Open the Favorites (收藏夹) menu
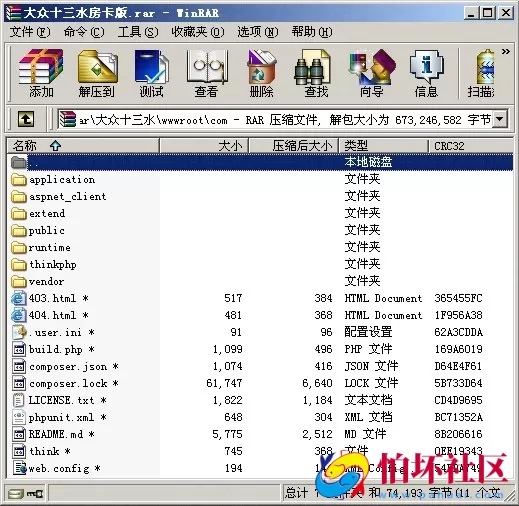Viewport: 519px width, 506px height. [x=198, y=32]
